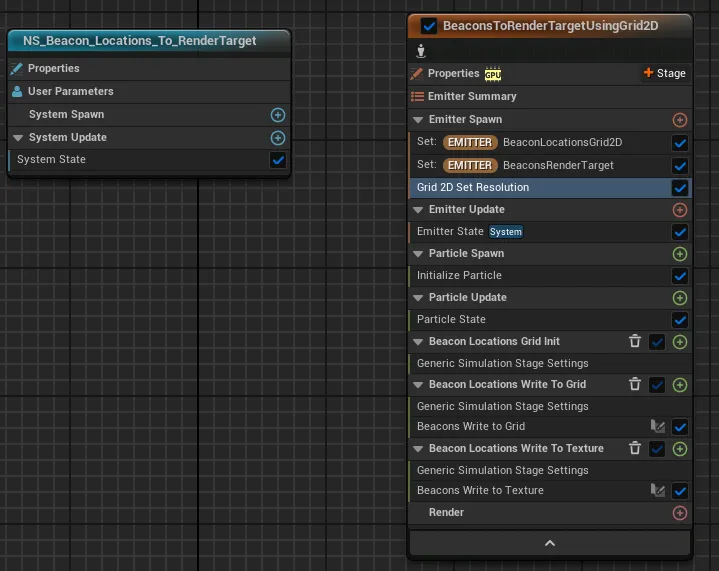Click the emitter Properties pencil icon
This screenshot has height=571, width=719.
pyautogui.click(x=417, y=73)
